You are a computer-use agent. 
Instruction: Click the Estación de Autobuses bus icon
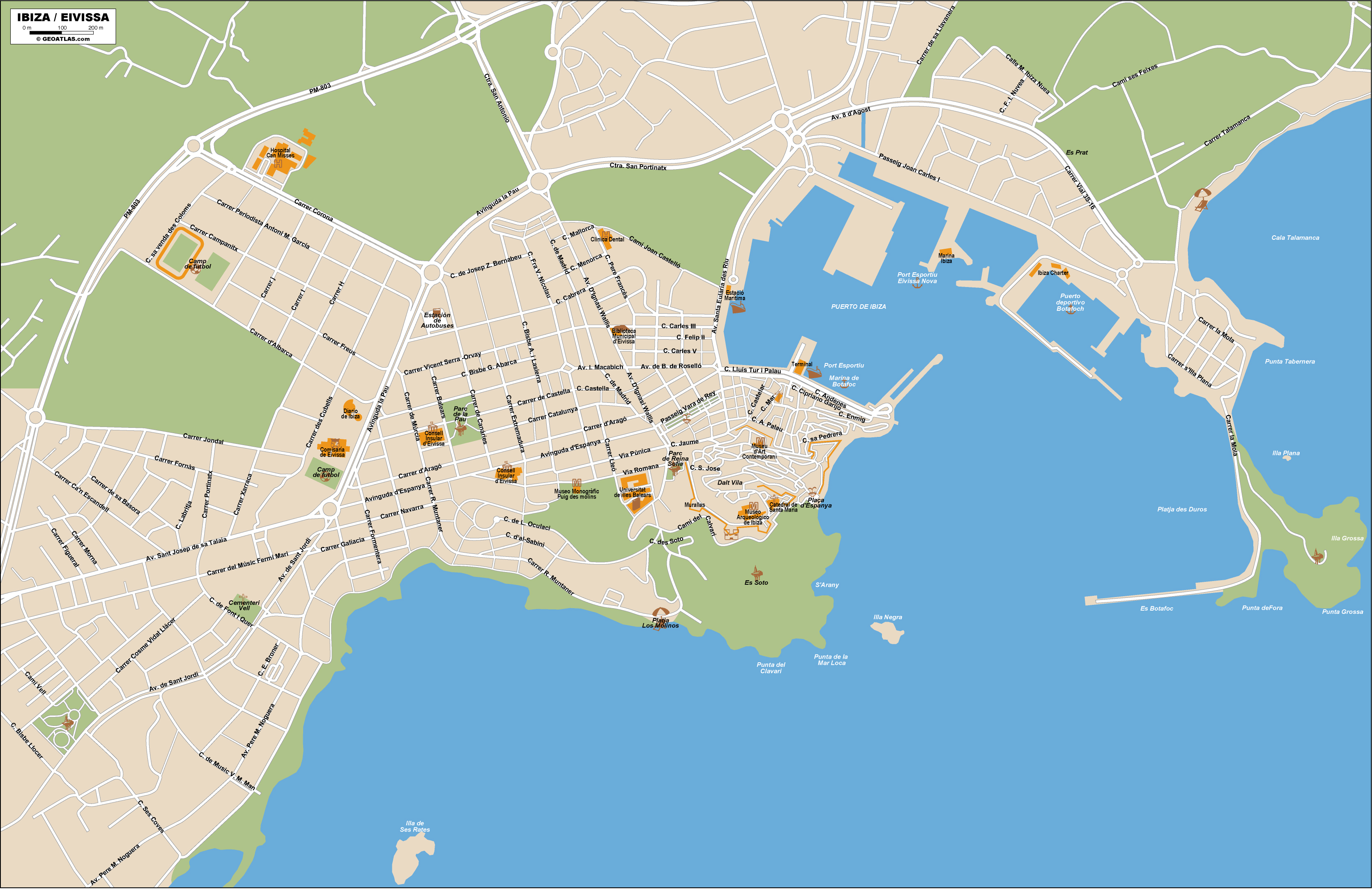click(x=437, y=312)
